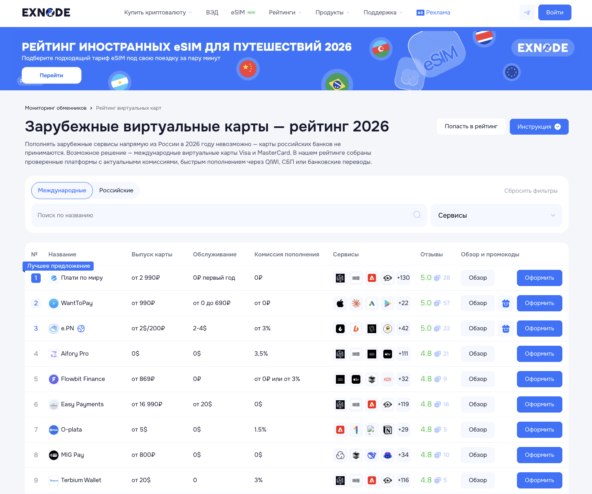
Task: Expand the Рейтинги menu in header
Action: (x=285, y=12)
